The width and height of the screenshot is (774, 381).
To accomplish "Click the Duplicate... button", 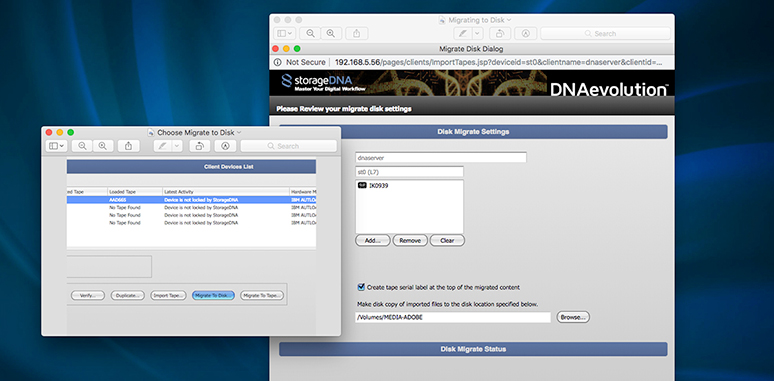I will (x=128, y=296).
